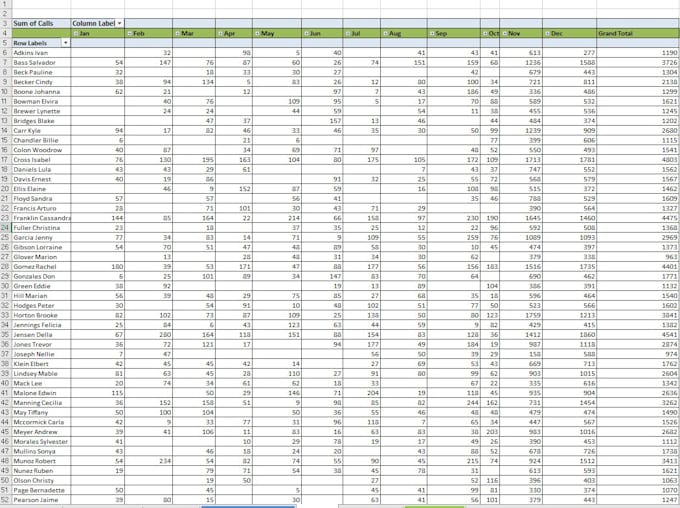This screenshot has height=508, width=680.
Task: Open the Column Label filter dropdown
Action: click(x=120, y=23)
